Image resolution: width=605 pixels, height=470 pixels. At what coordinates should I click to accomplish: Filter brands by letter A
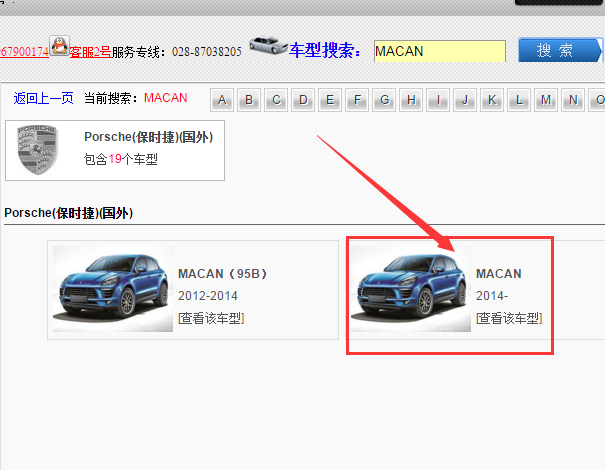tap(222, 100)
